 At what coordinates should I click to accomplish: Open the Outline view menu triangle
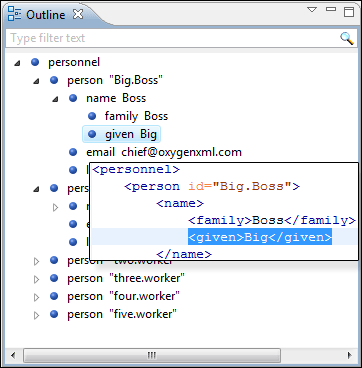(312, 10)
